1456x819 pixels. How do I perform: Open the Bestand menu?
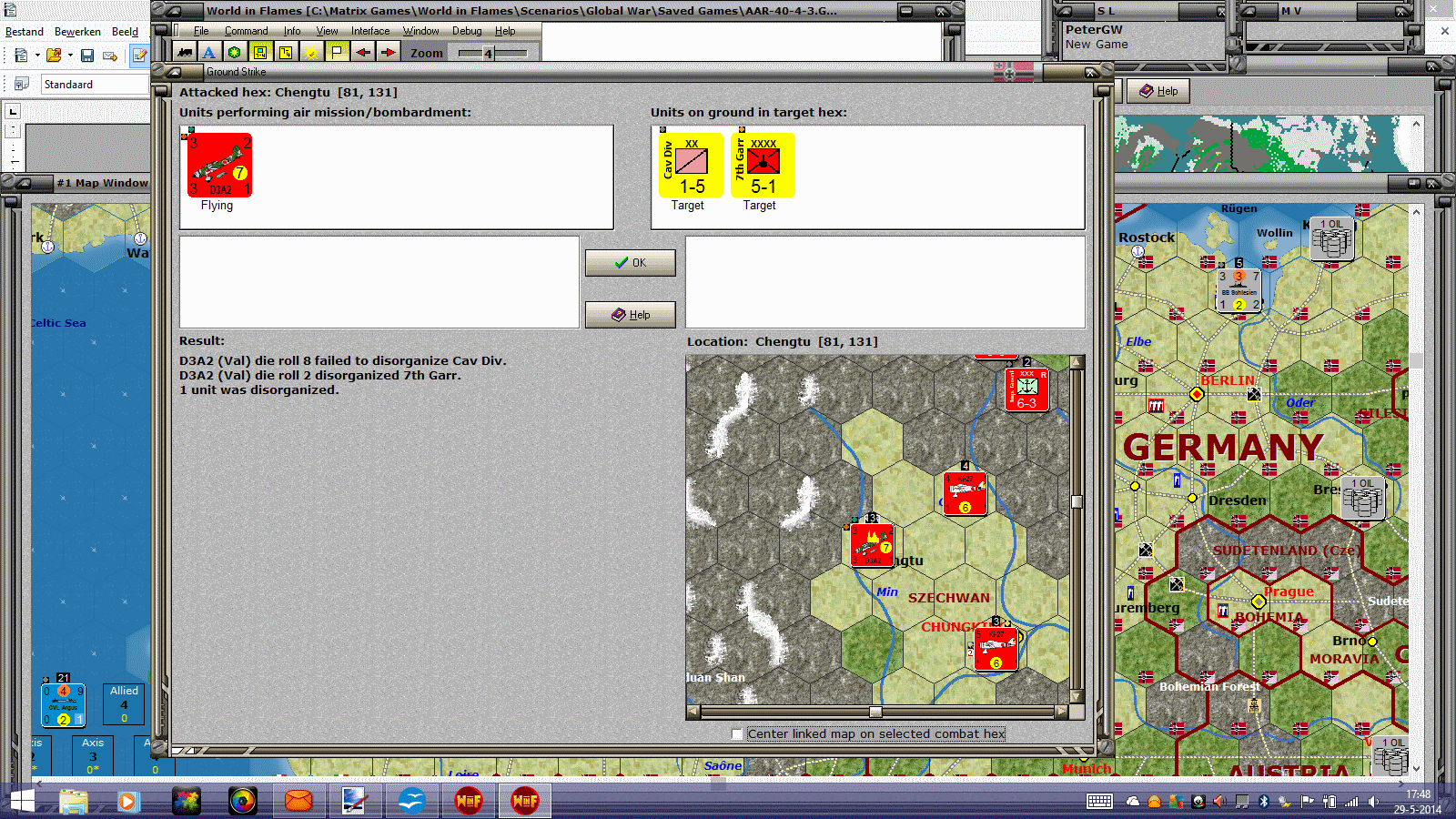pos(25,32)
